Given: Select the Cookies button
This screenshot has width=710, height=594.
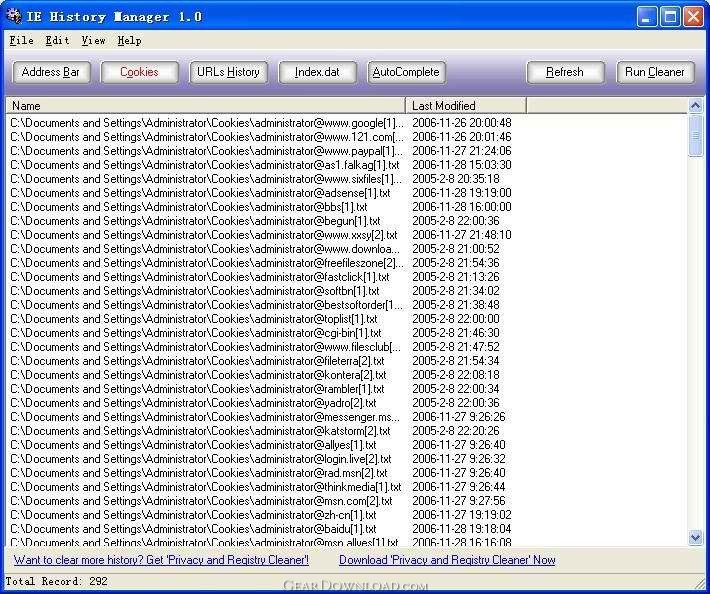Looking at the screenshot, I should [139, 72].
